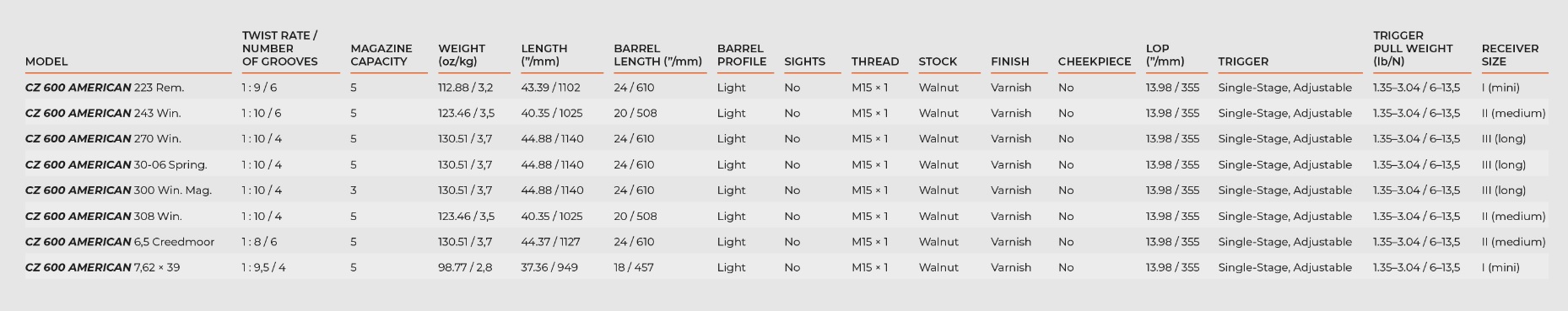Click the MODEL column header
Viewport: 1568px width, 311px height.
coord(46,62)
